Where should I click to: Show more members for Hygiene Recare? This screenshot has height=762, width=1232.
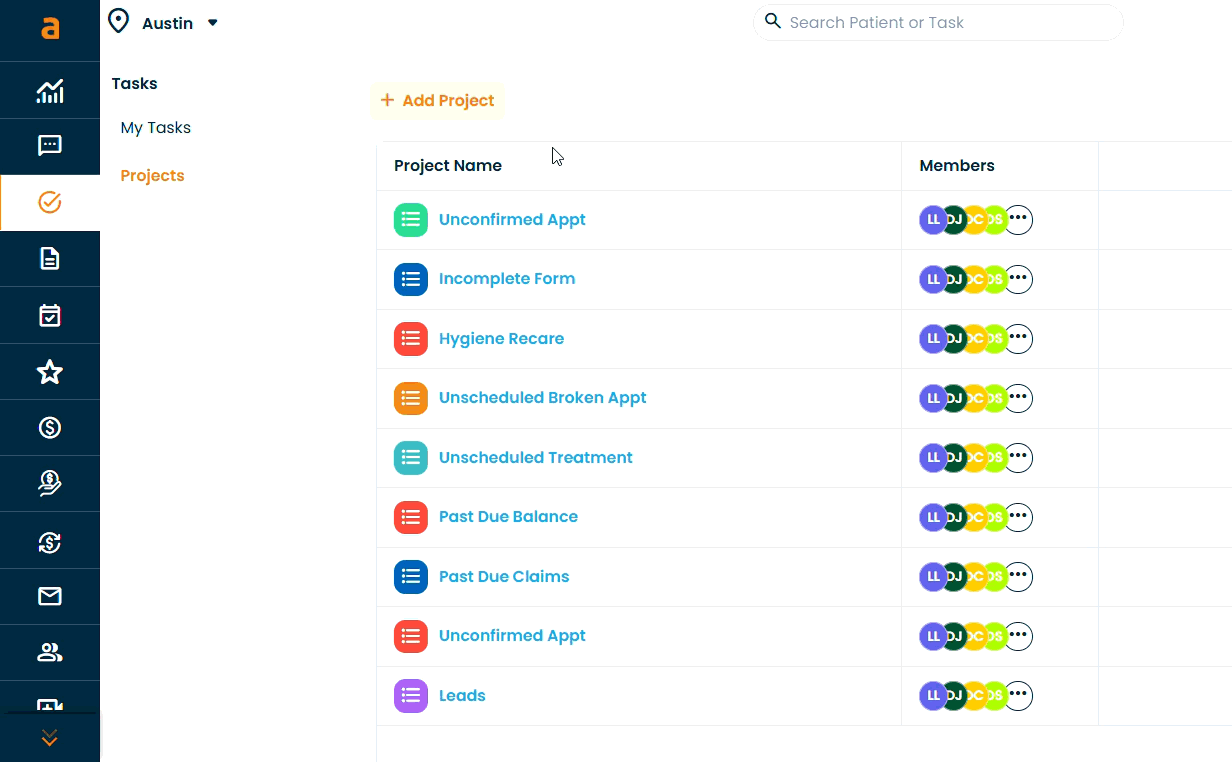pos(1018,339)
